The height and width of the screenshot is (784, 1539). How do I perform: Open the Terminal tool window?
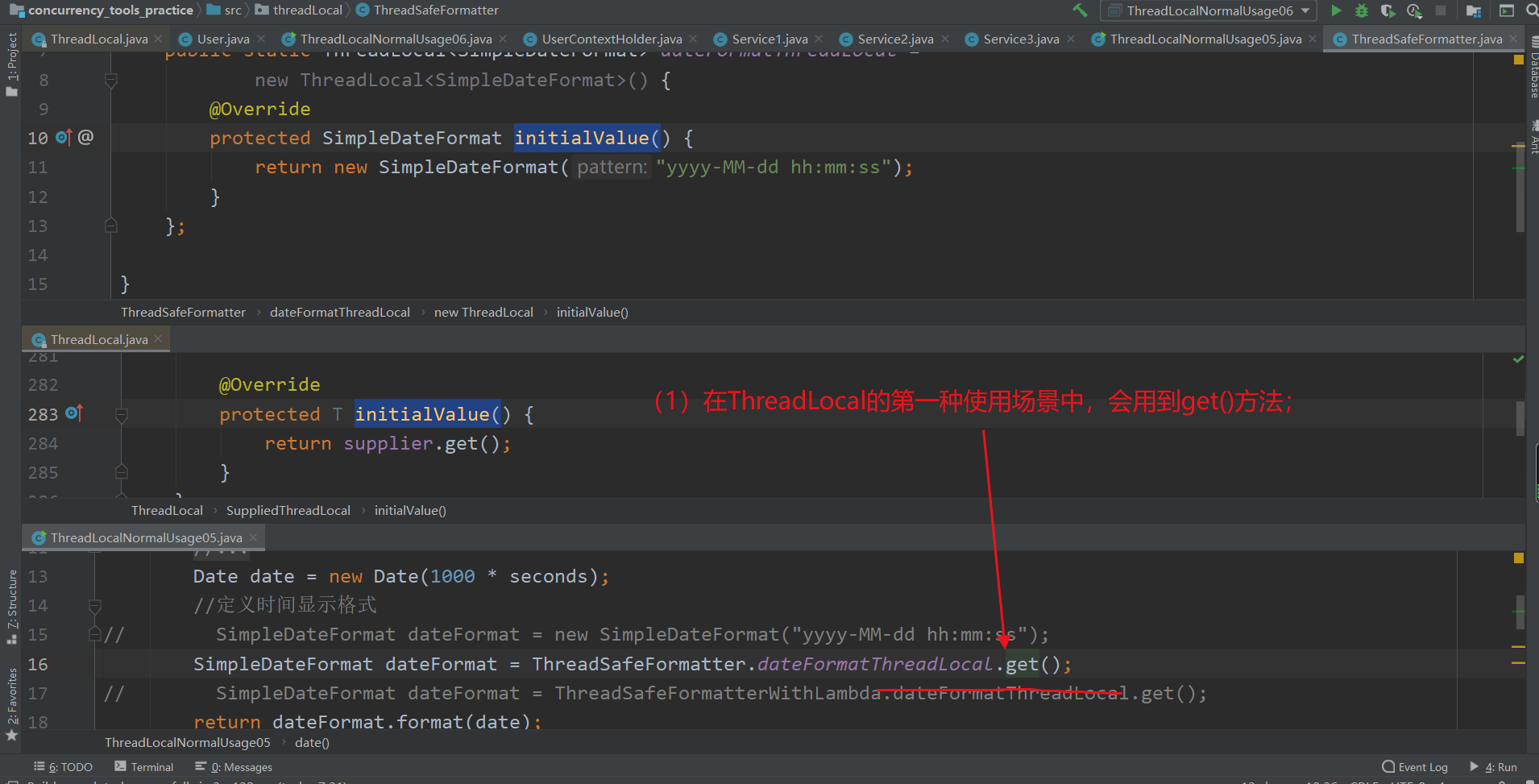point(151,766)
